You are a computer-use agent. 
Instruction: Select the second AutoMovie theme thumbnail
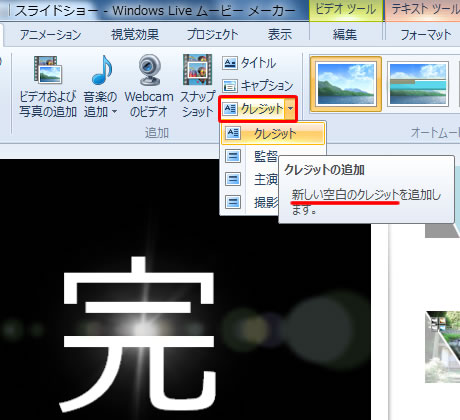[x=418, y=84]
